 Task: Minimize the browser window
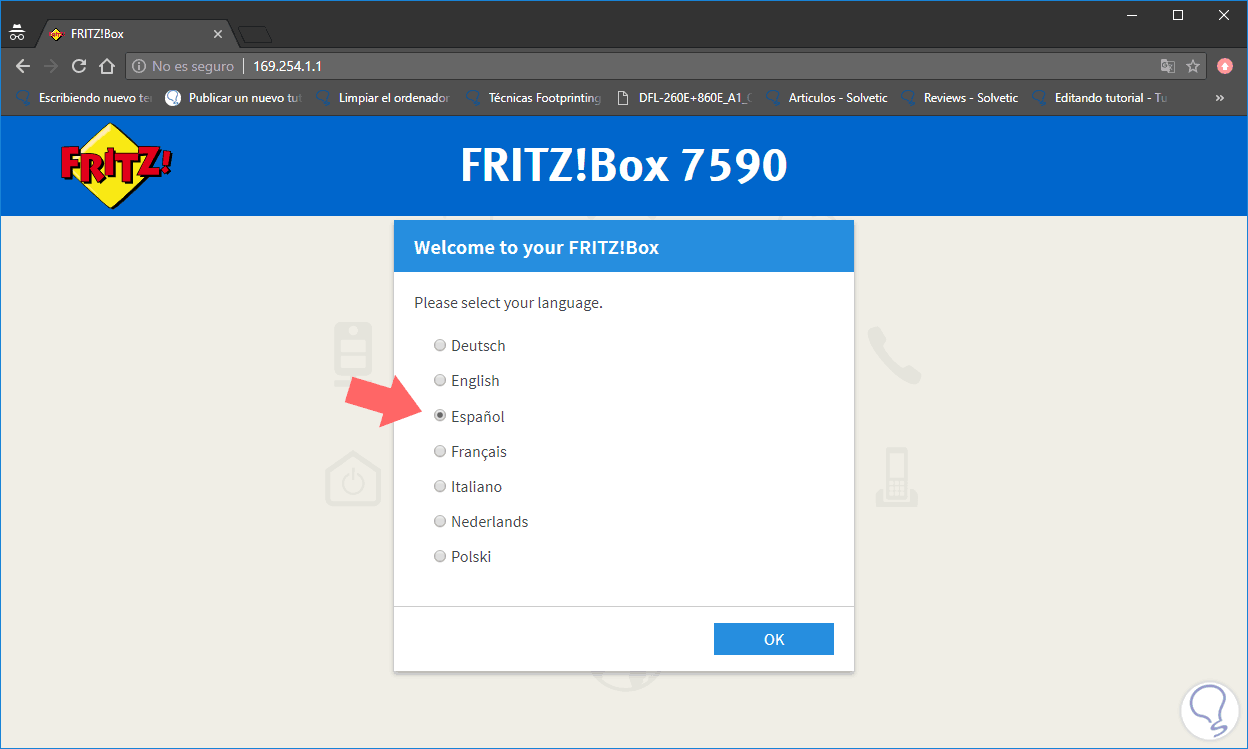[x=1132, y=14]
